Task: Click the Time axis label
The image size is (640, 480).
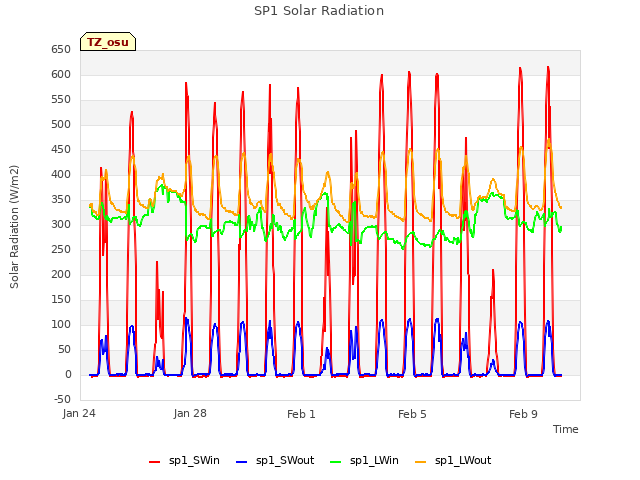Action: tap(565, 429)
